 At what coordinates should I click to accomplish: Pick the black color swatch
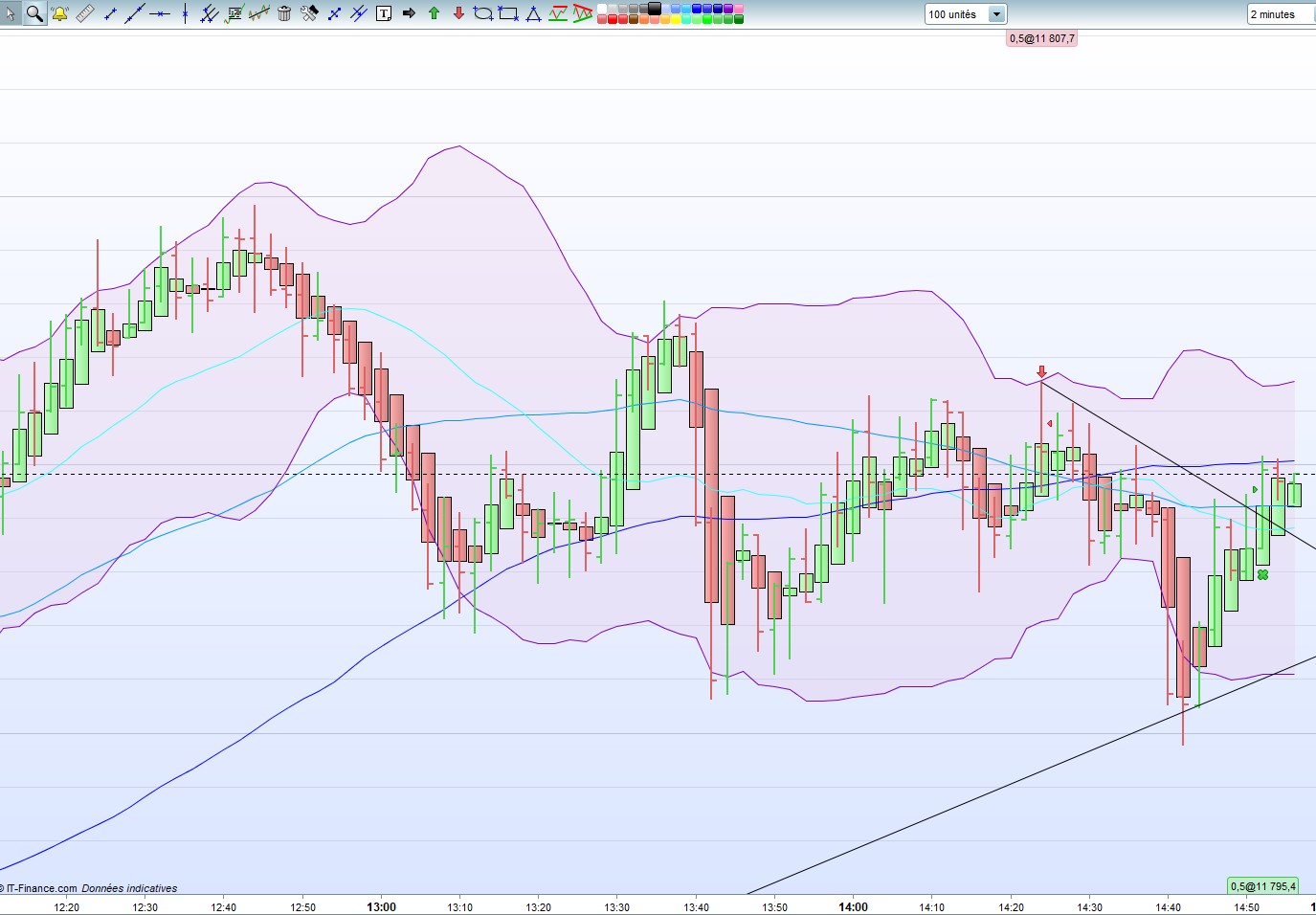[655, 9]
